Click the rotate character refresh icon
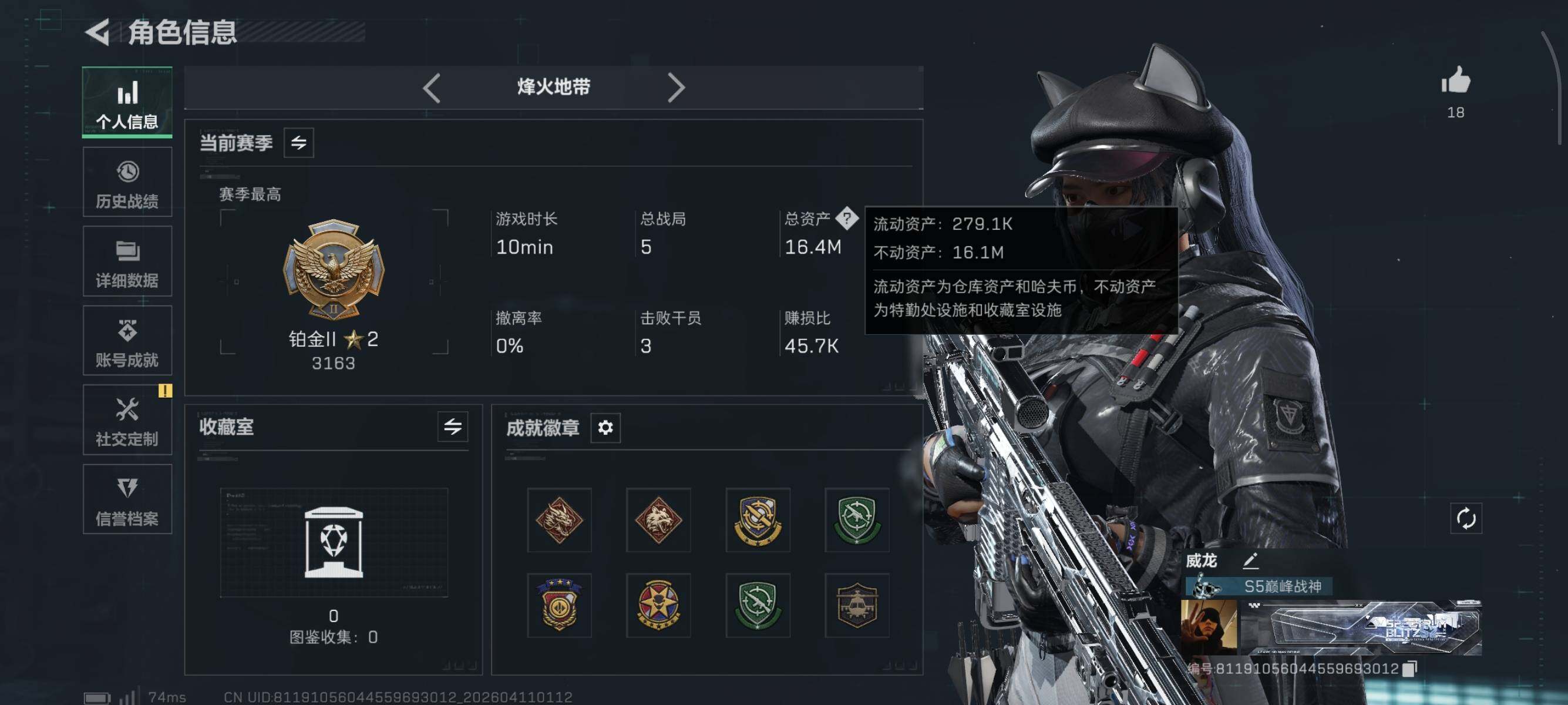Viewport: 1568px width, 705px height. pos(1466,519)
